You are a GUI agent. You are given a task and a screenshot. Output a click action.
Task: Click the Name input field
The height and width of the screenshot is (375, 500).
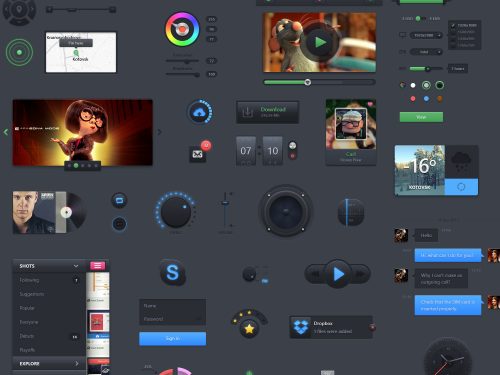[x=172, y=306]
